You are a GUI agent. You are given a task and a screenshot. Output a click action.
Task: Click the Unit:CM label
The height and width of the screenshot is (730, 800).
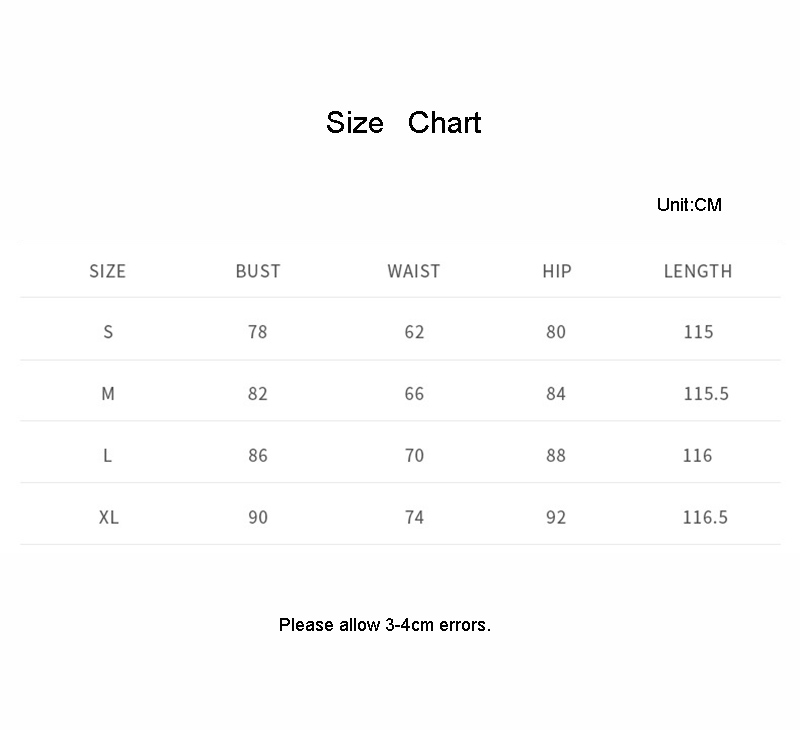[x=689, y=205]
